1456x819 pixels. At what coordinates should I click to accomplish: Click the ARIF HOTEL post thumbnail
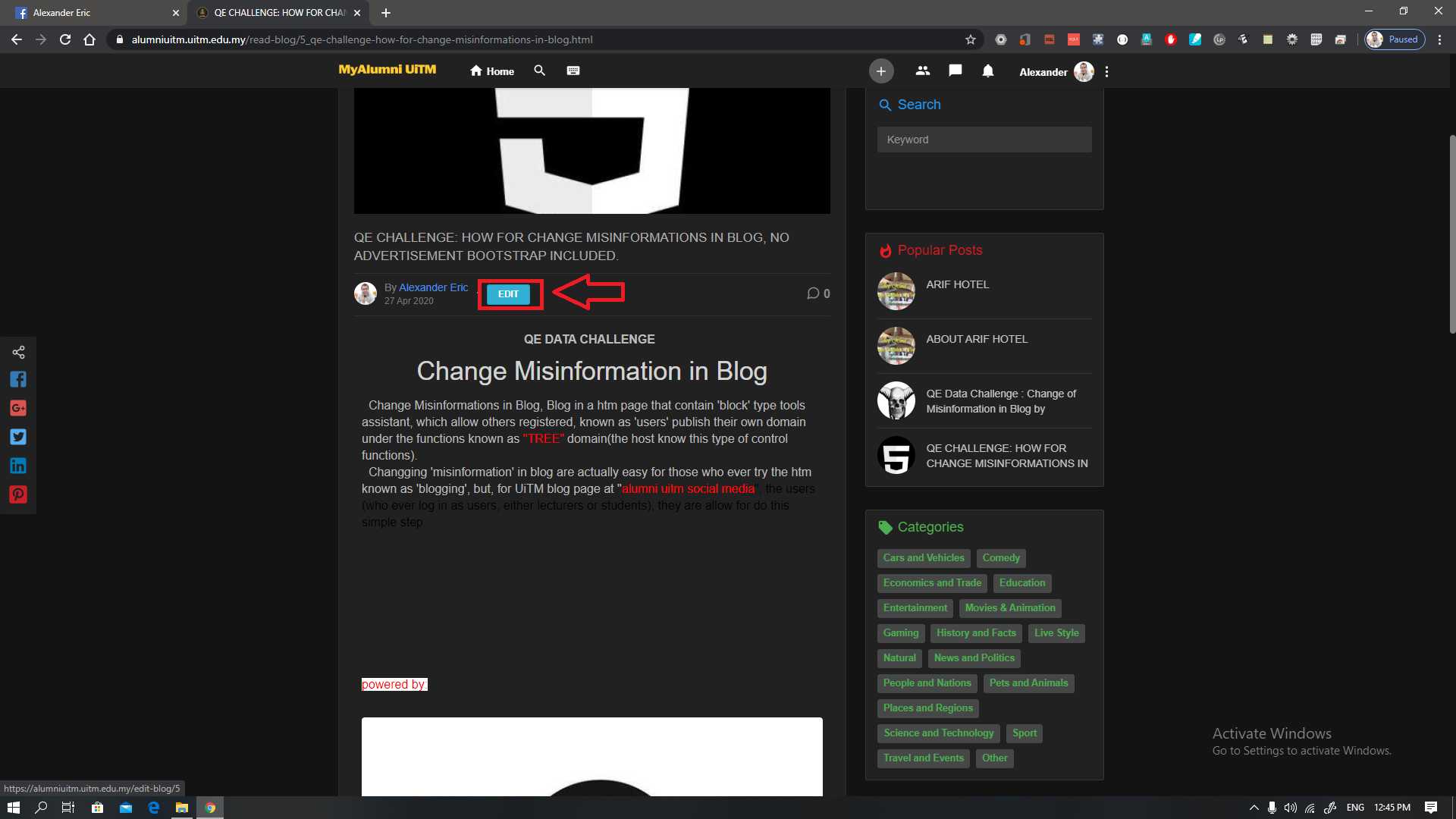pos(896,291)
